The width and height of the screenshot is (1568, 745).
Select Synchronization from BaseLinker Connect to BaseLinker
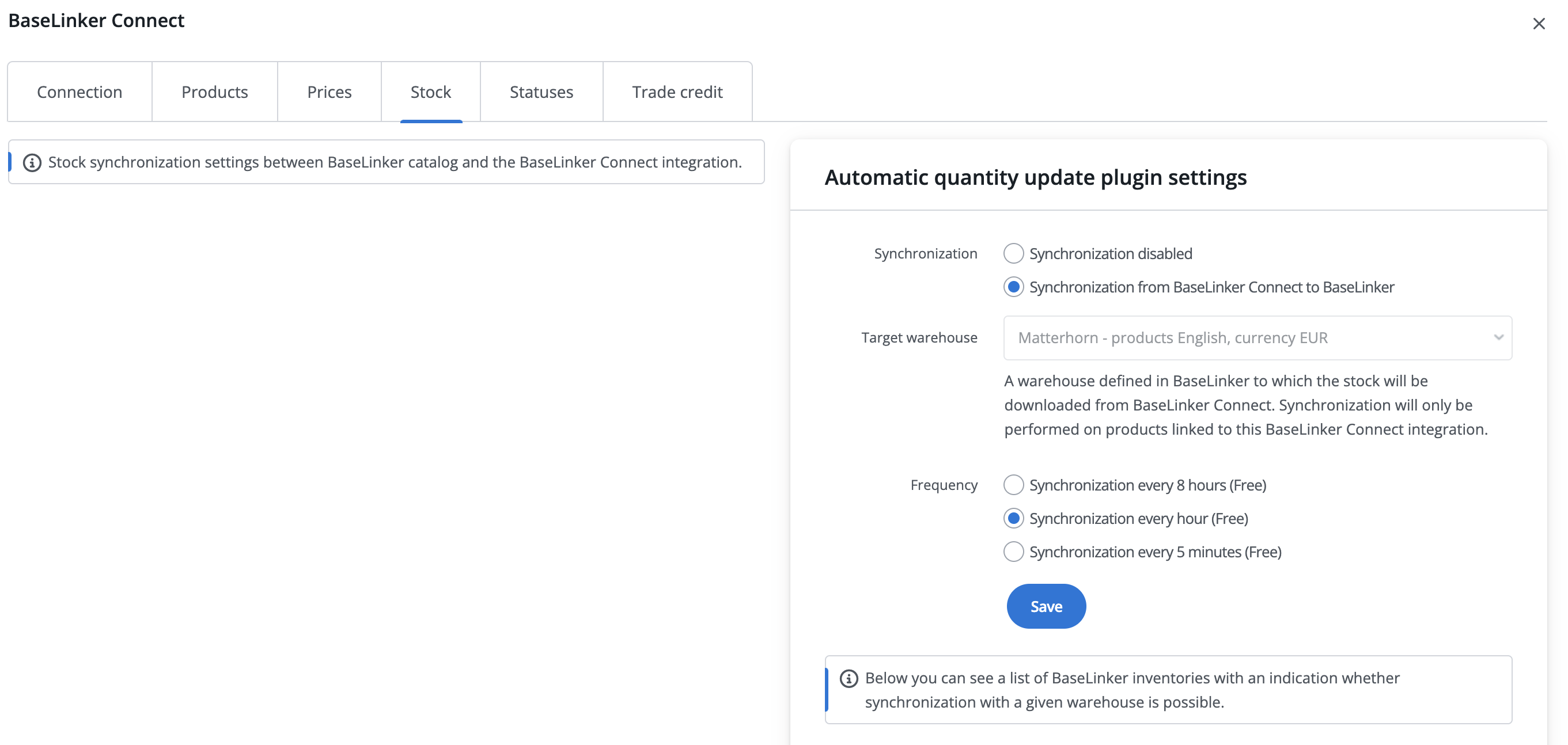point(1013,287)
